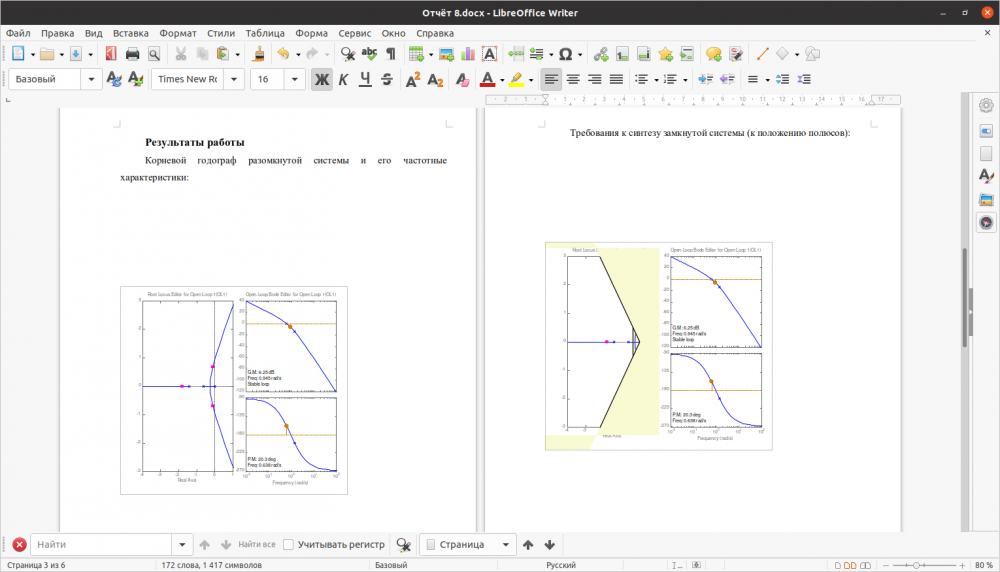
Task: Click the 'Найти все' button
Action: pyautogui.click(x=256, y=545)
